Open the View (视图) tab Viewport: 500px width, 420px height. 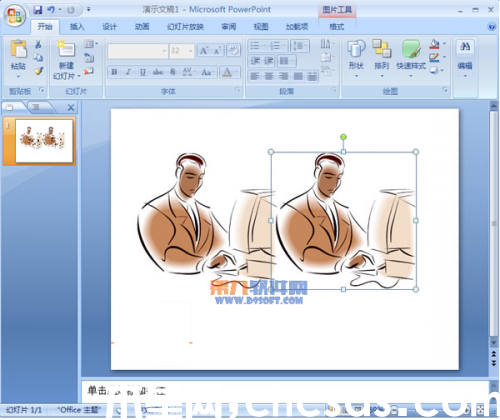click(x=261, y=27)
